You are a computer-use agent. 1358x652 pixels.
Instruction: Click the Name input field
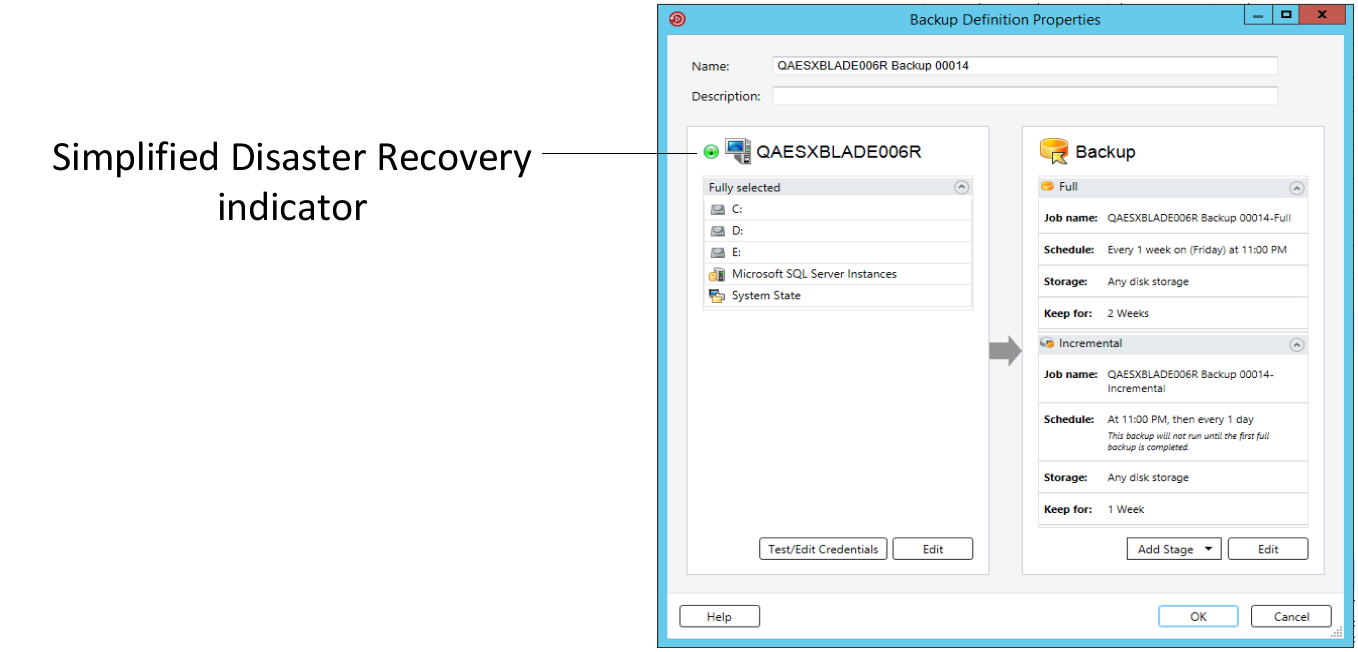click(x=1025, y=66)
